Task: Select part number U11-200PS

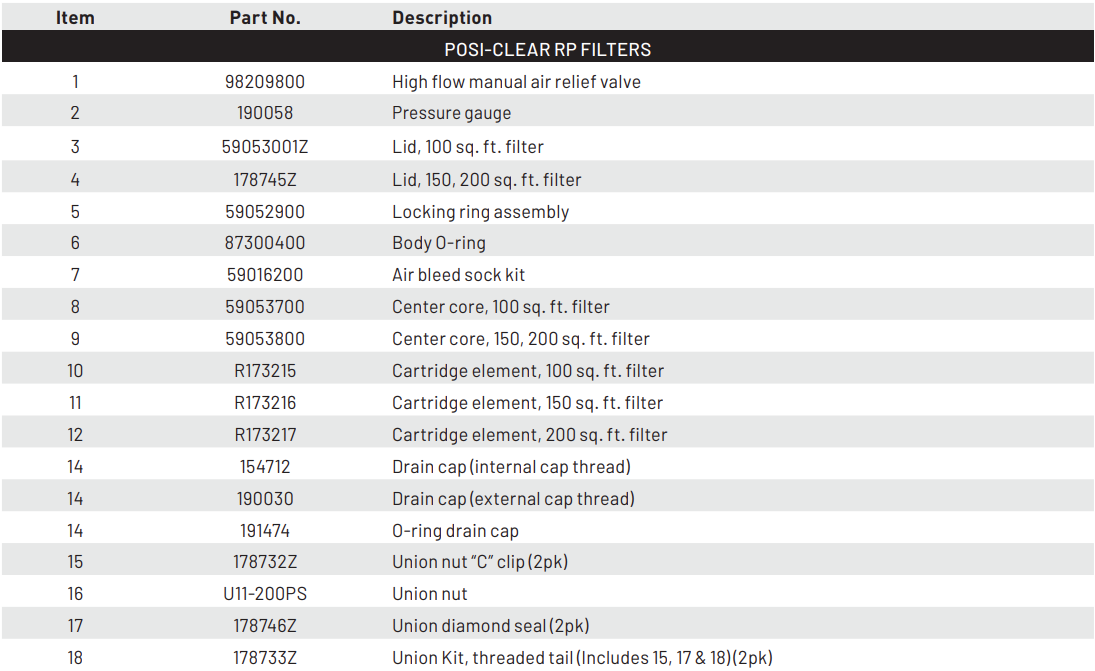Action: [x=265, y=593]
